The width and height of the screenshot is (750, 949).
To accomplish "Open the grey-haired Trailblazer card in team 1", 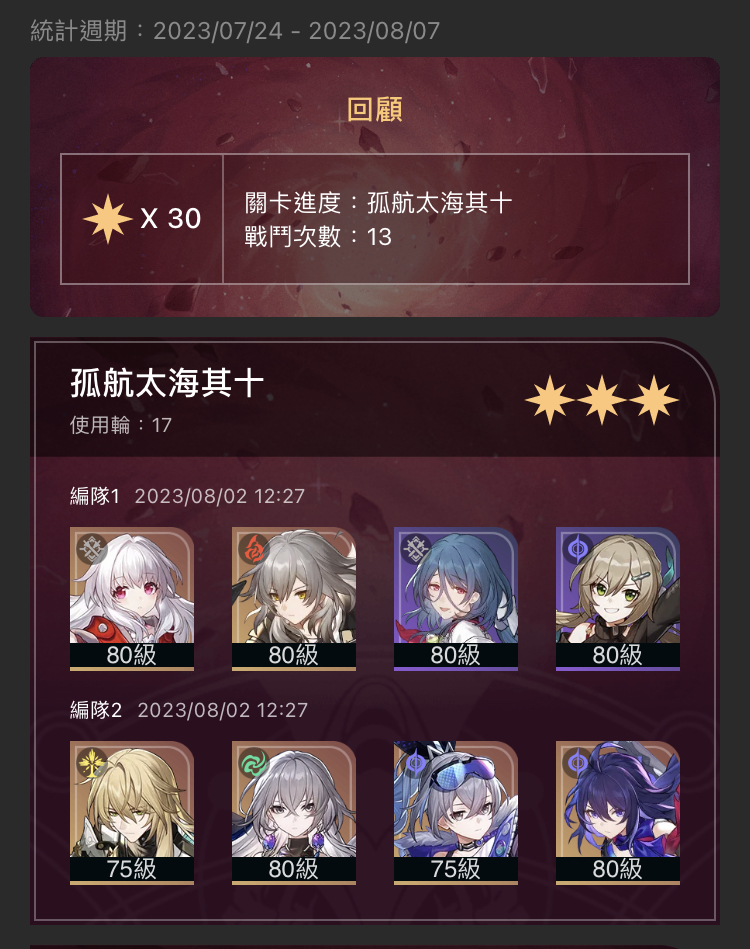I will pyautogui.click(x=294, y=599).
